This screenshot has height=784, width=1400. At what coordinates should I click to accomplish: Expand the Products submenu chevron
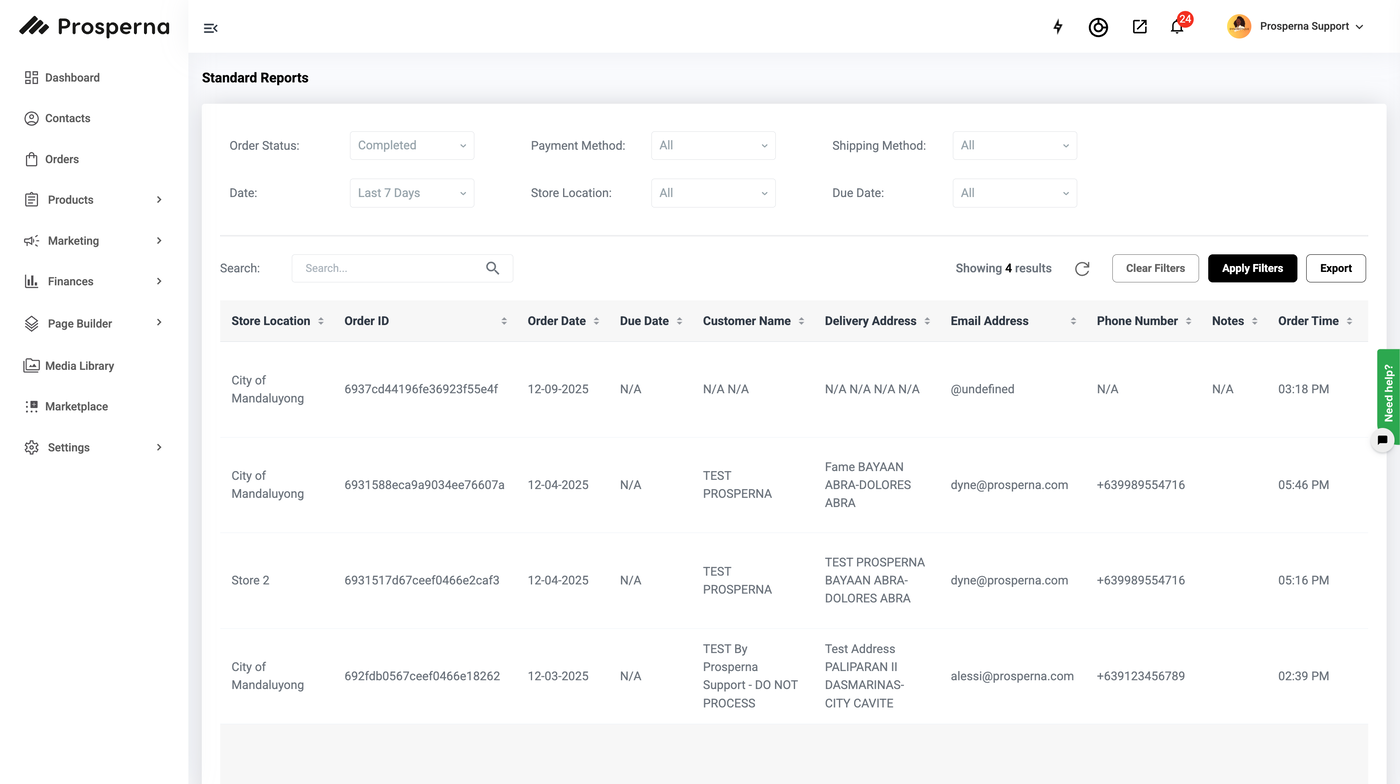tap(159, 200)
